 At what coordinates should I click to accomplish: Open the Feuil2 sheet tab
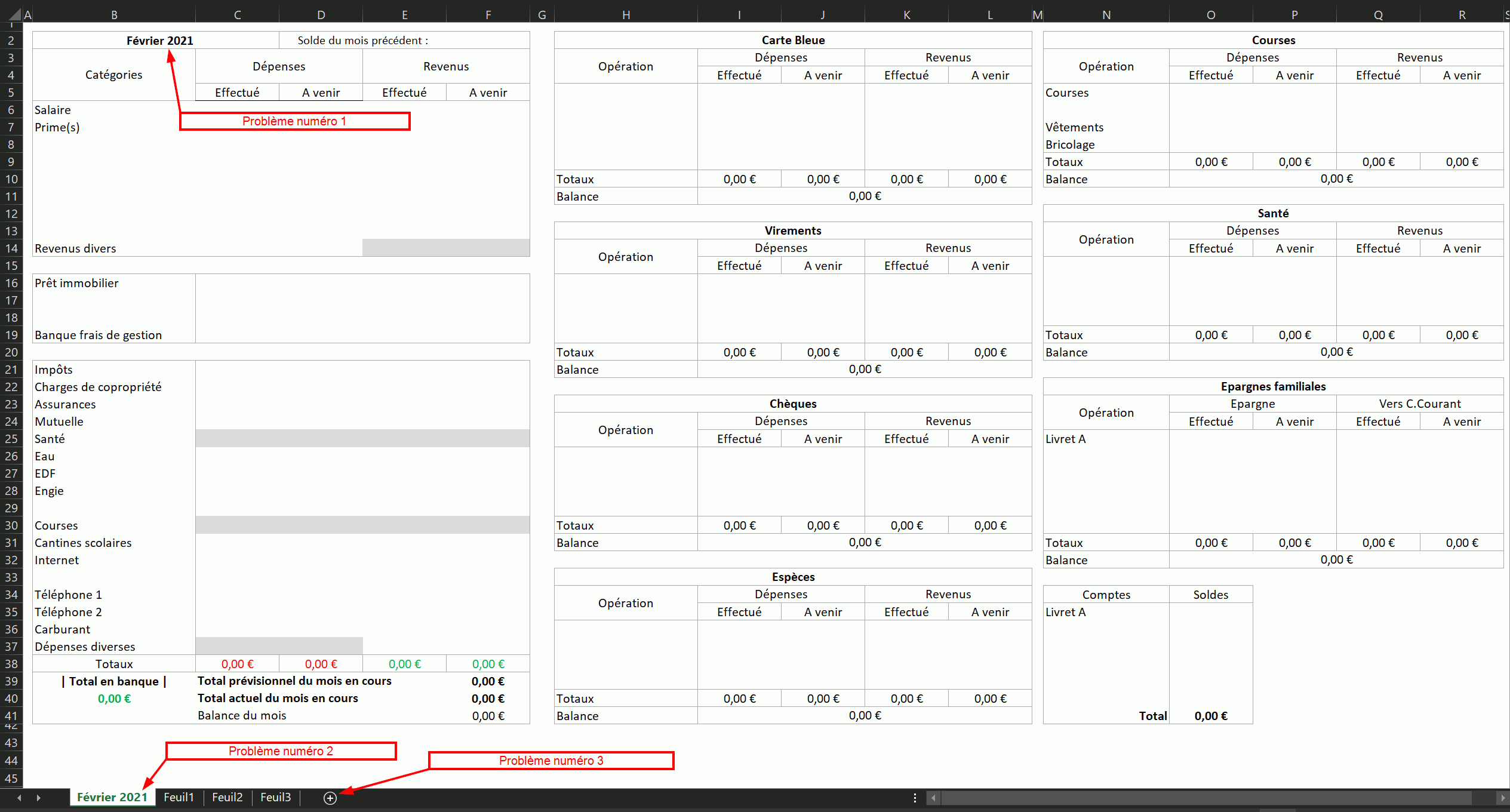[227, 797]
